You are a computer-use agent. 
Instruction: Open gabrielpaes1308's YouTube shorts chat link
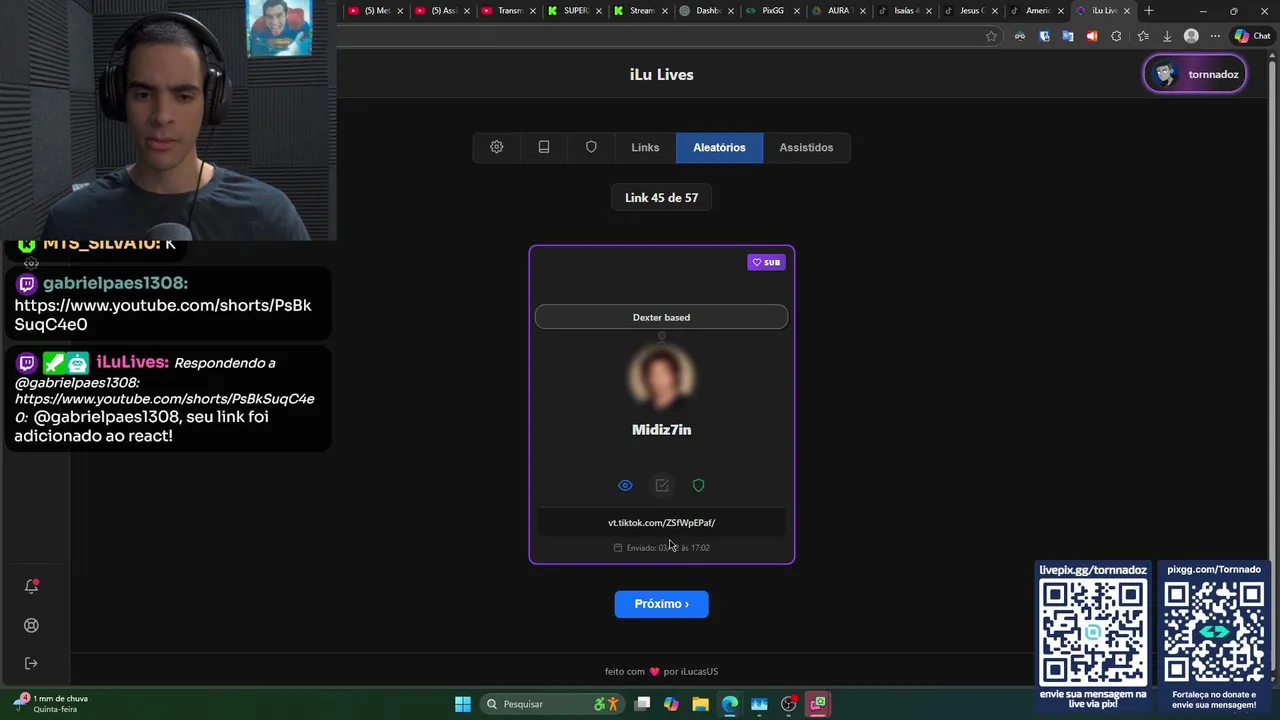pos(163,315)
